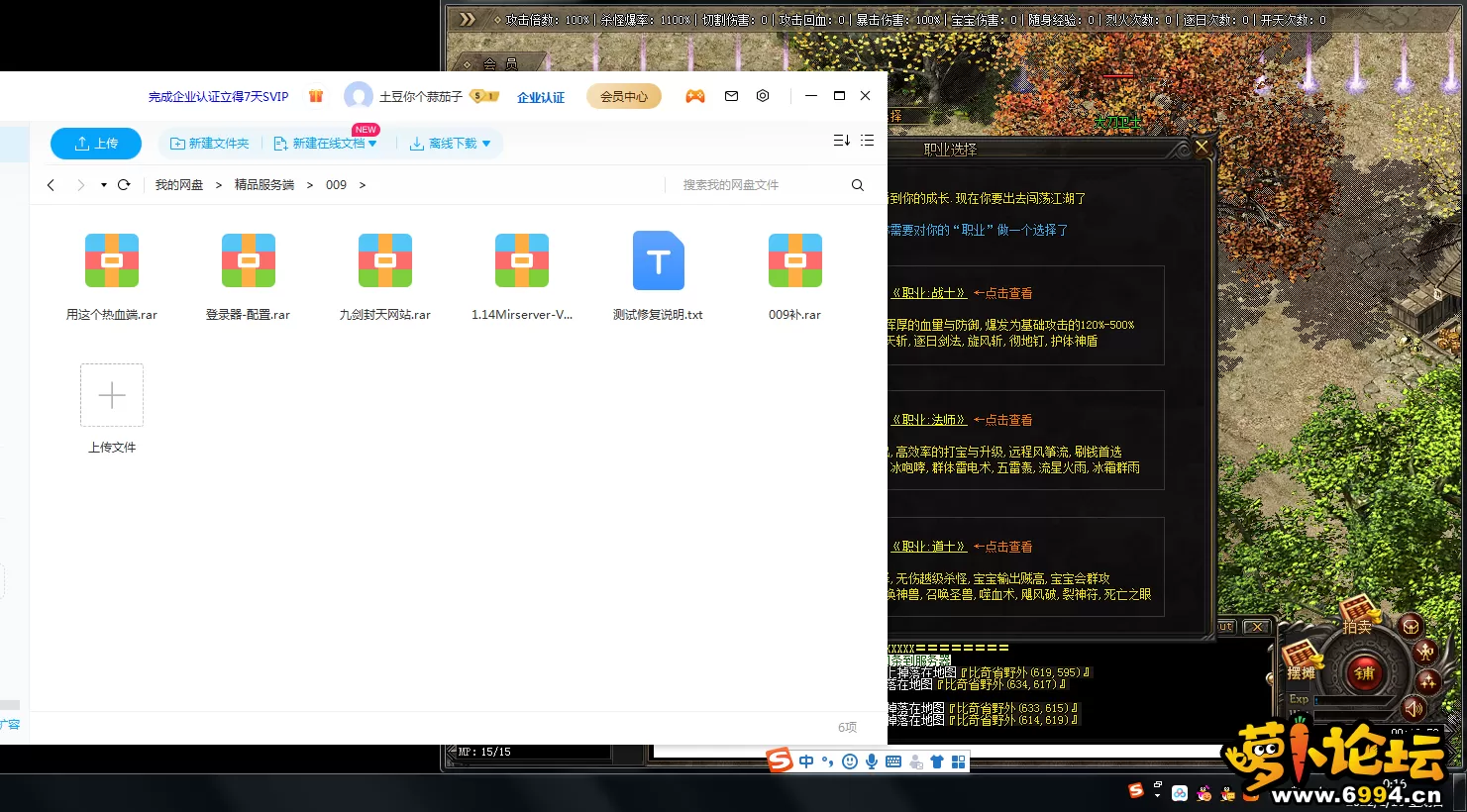Open the sort order menu icon
This screenshot has width=1467, height=812.
point(842,141)
